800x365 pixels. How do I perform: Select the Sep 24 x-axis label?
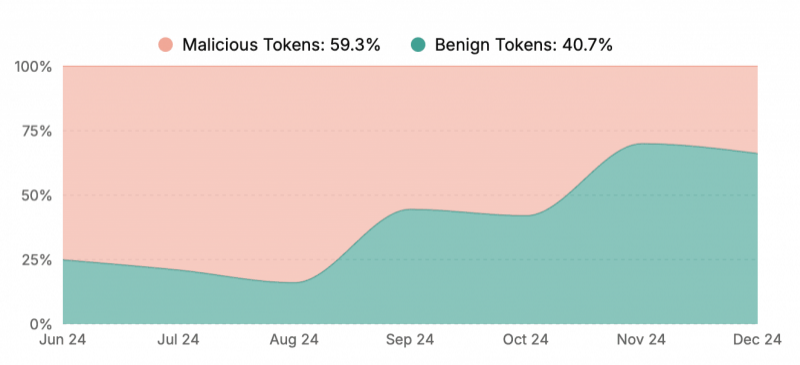(410, 340)
